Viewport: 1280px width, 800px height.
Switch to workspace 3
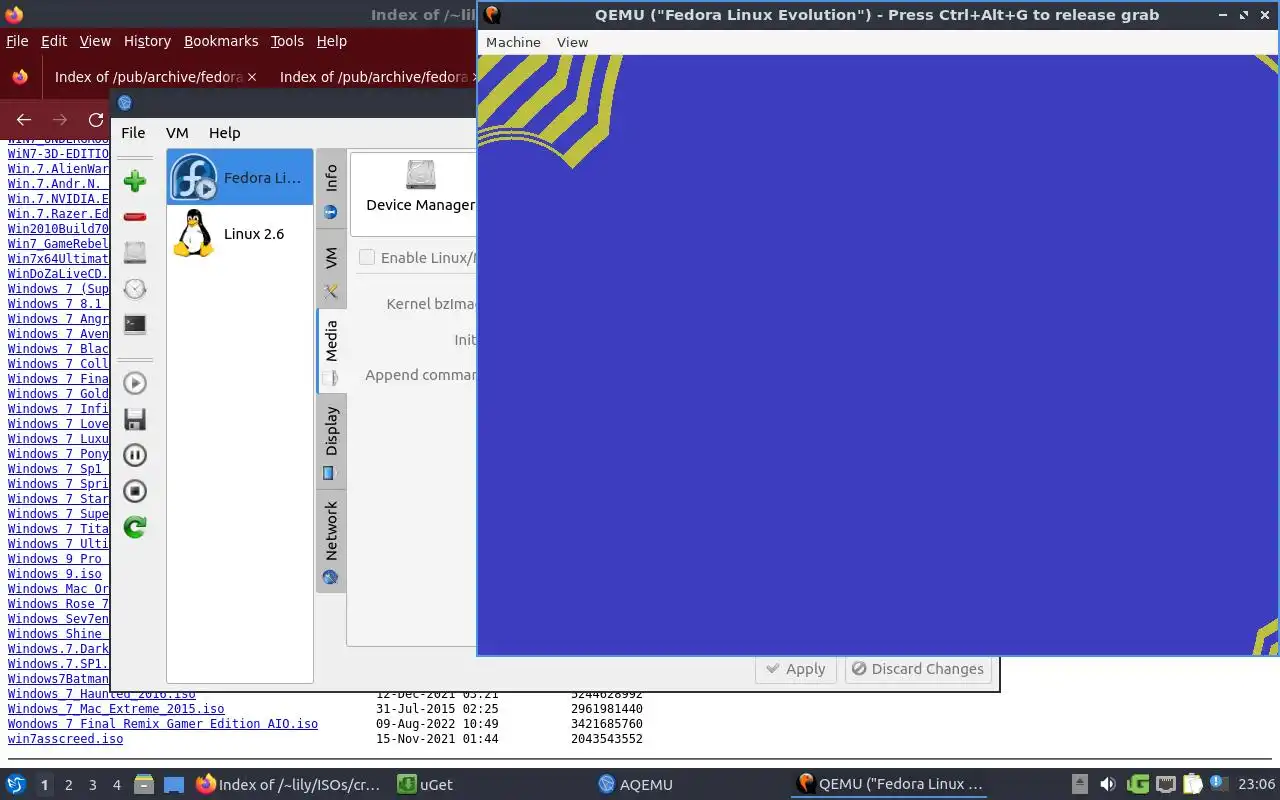(93, 785)
